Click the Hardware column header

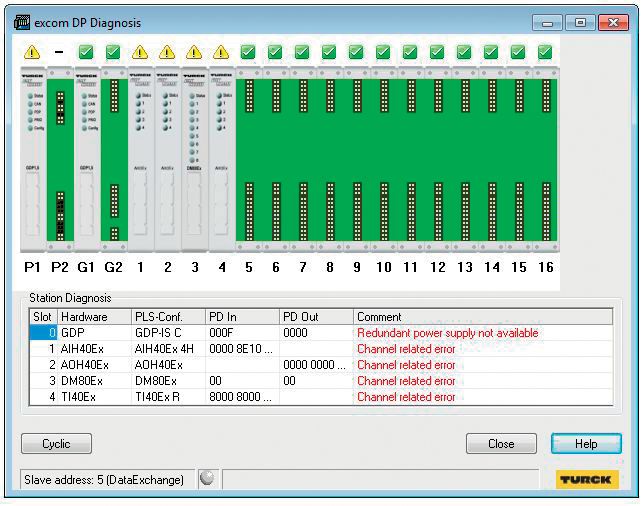pos(94,317)
